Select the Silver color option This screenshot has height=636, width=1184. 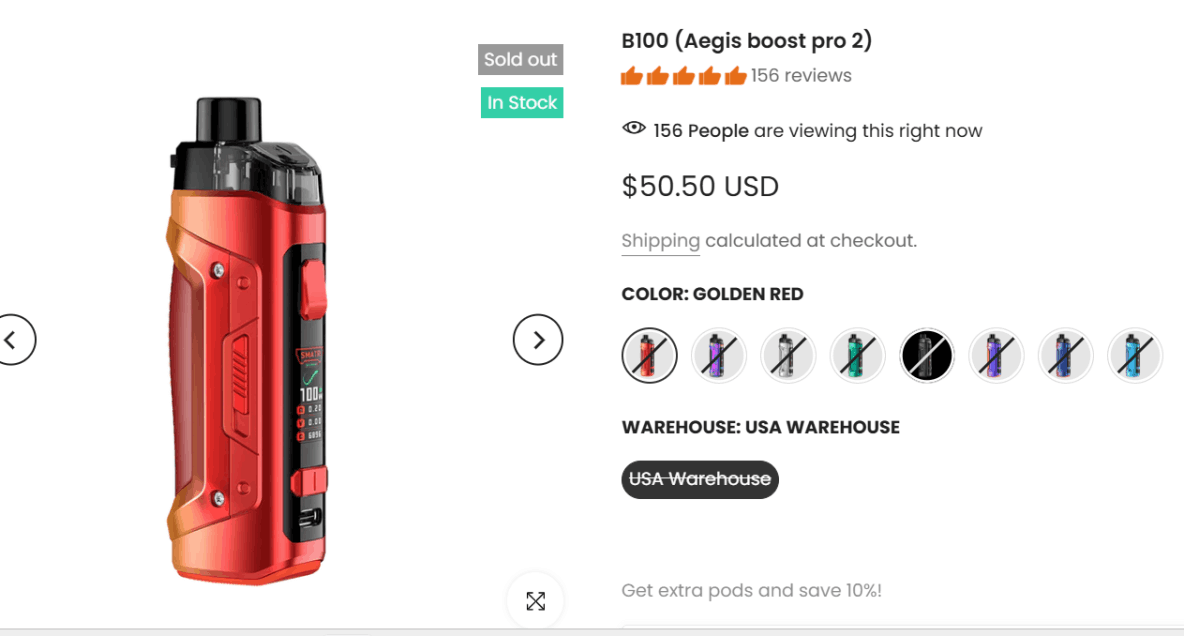(x=788, y=355)
